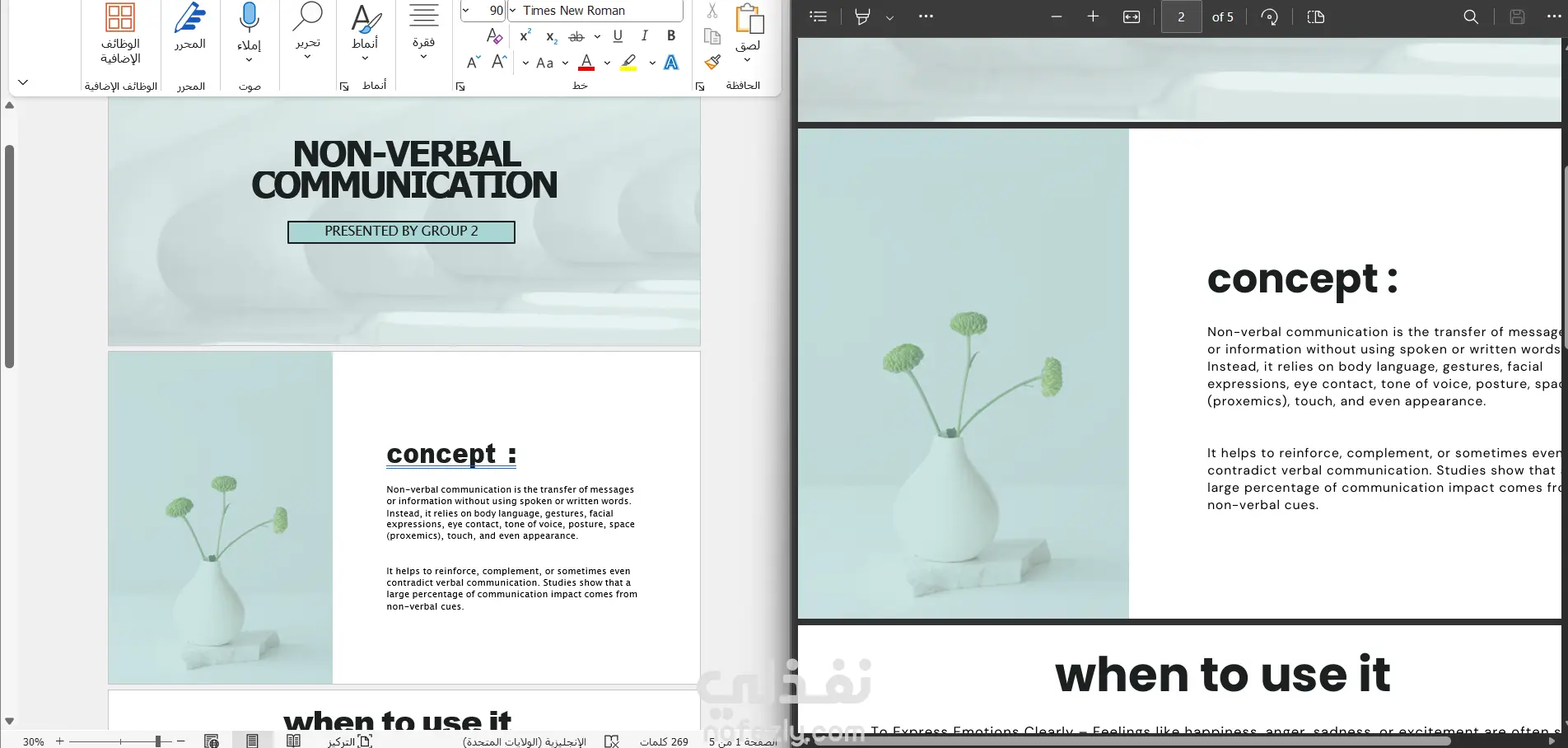The width and height of the screenshot is (1568, 748).
Task: Clear all formatting with the eraser icon
Action: pyautogui.click(x=494, y=36)
